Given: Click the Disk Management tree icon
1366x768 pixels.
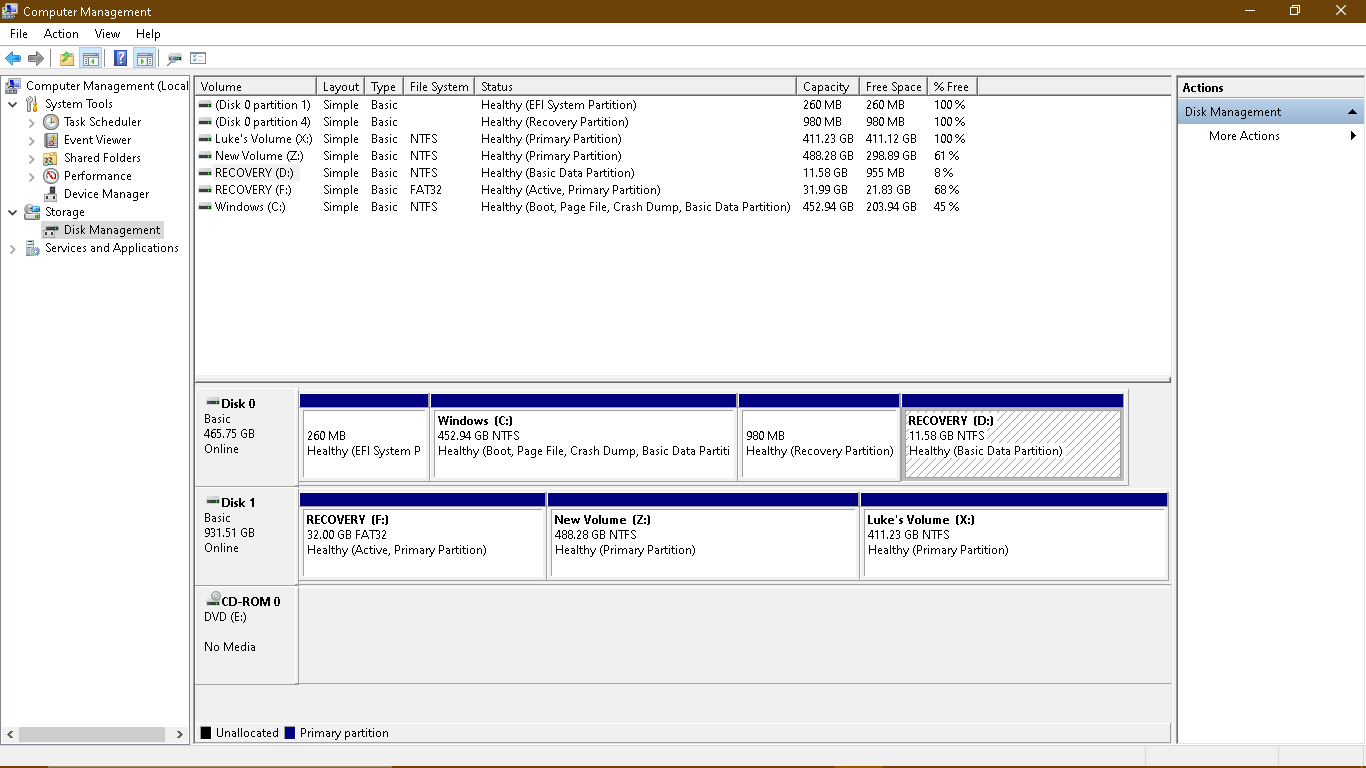Looking at the screenshot, I should click(51, 230).
